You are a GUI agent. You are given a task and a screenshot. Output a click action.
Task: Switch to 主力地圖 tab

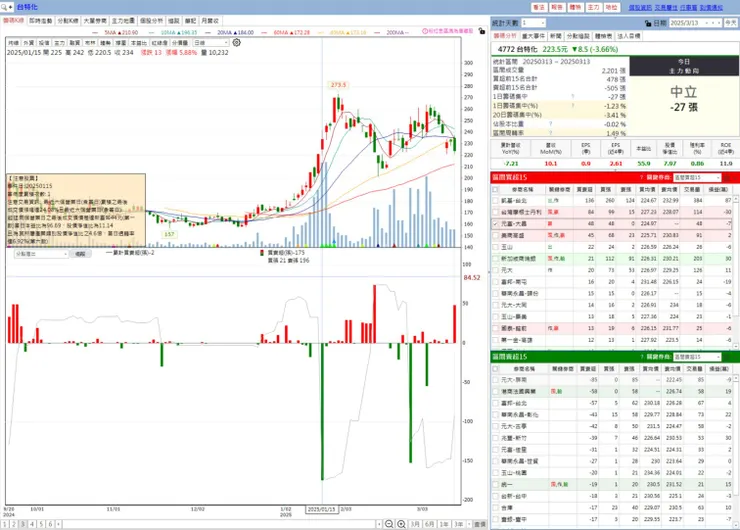coord(123,21)
